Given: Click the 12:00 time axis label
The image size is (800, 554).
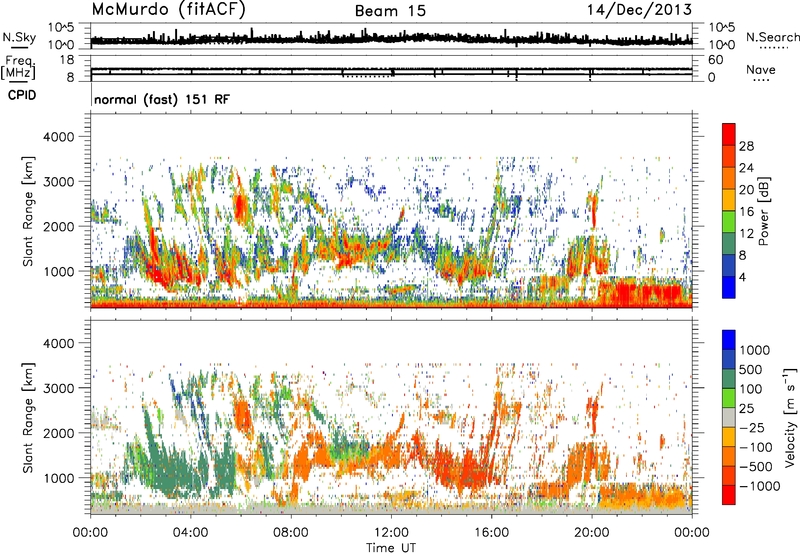Looking at the screenshot, I should 391,533.
